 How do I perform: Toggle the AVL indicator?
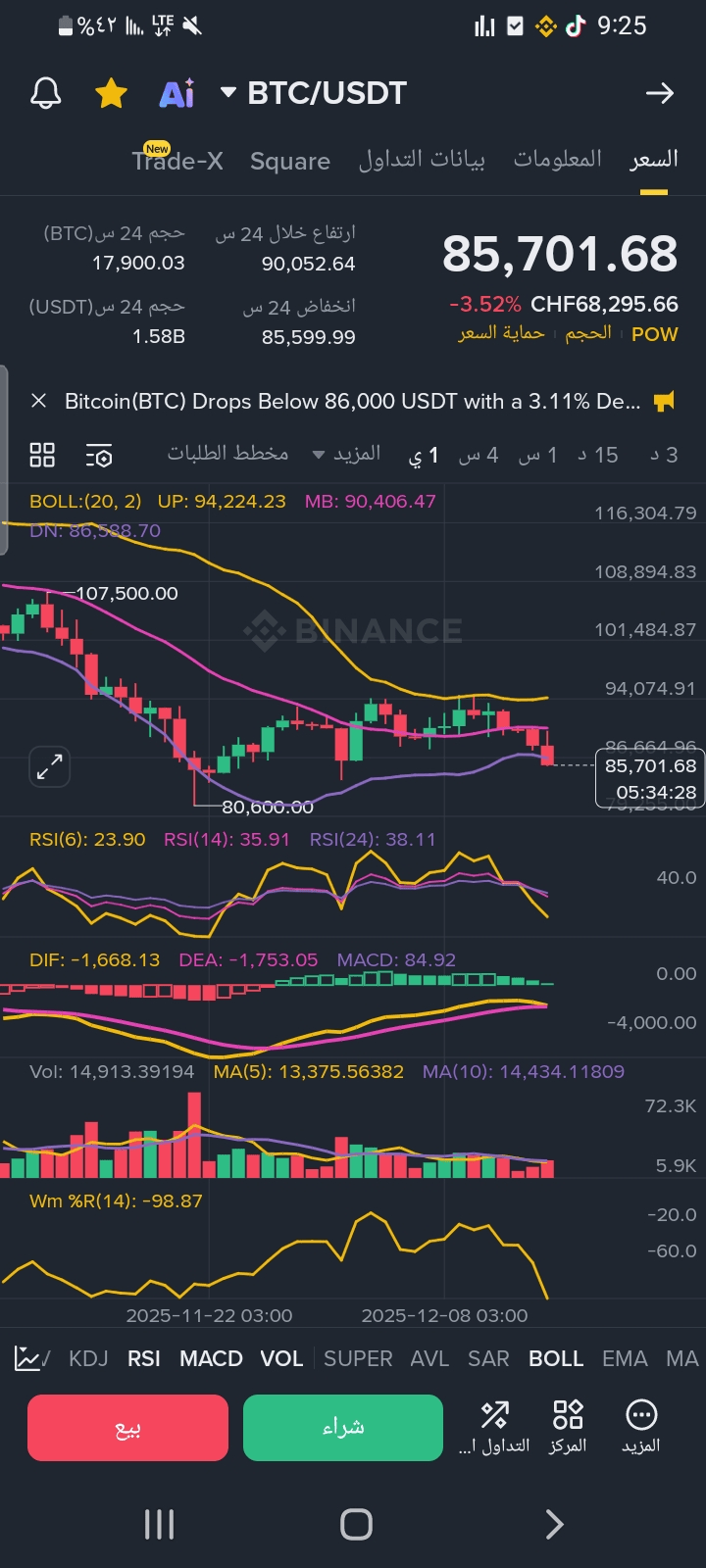pos(429,1358)
